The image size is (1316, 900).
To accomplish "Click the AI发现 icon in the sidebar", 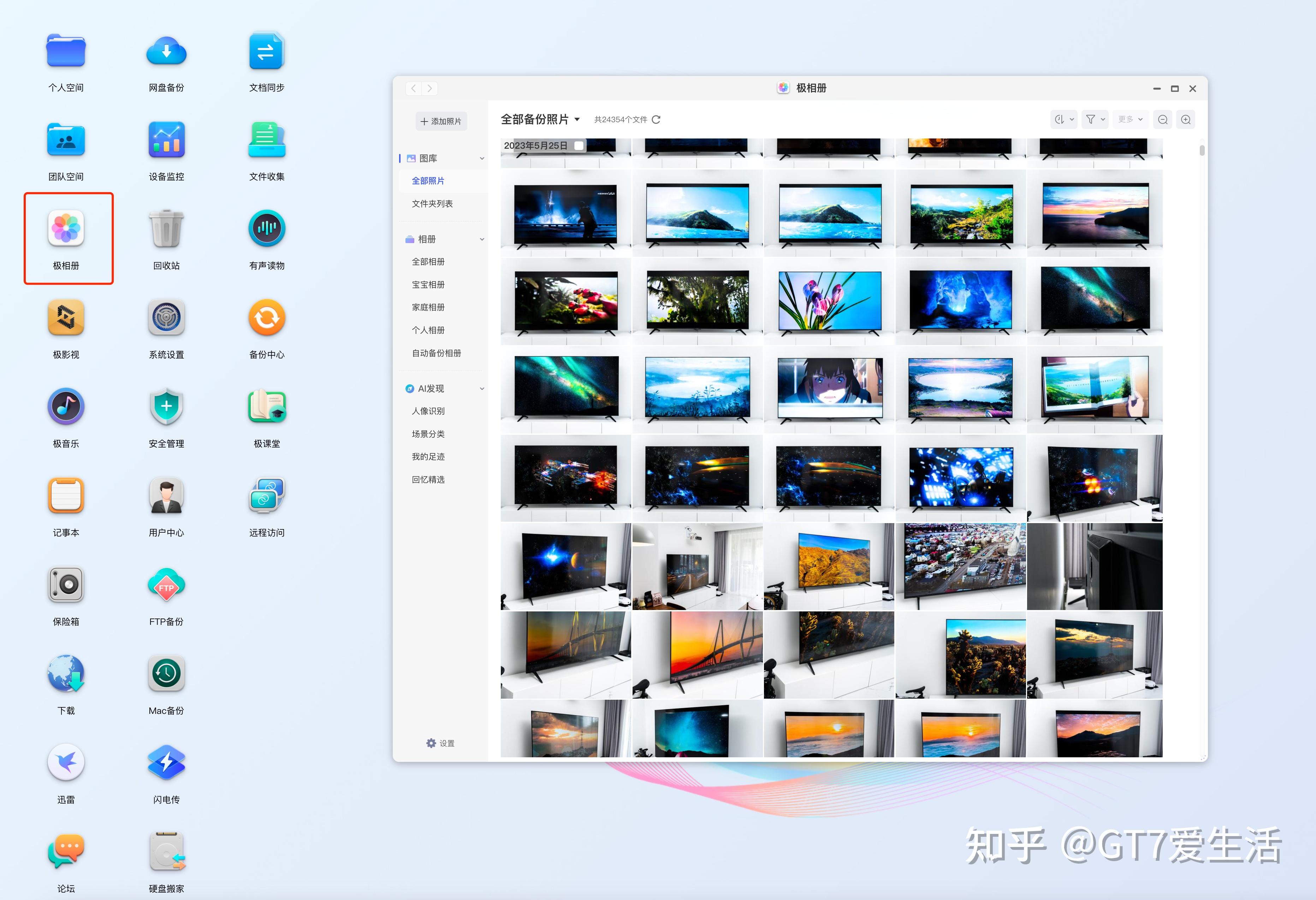I will click(x=410, y=388).
